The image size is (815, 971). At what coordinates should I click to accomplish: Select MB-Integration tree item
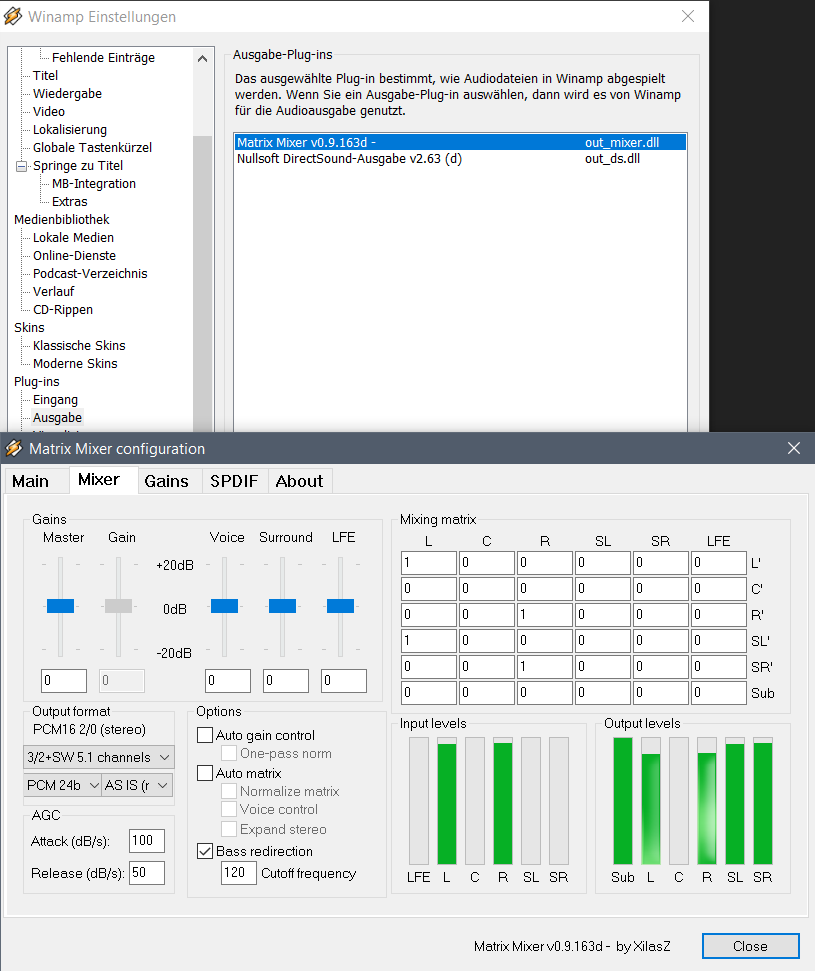94,183
